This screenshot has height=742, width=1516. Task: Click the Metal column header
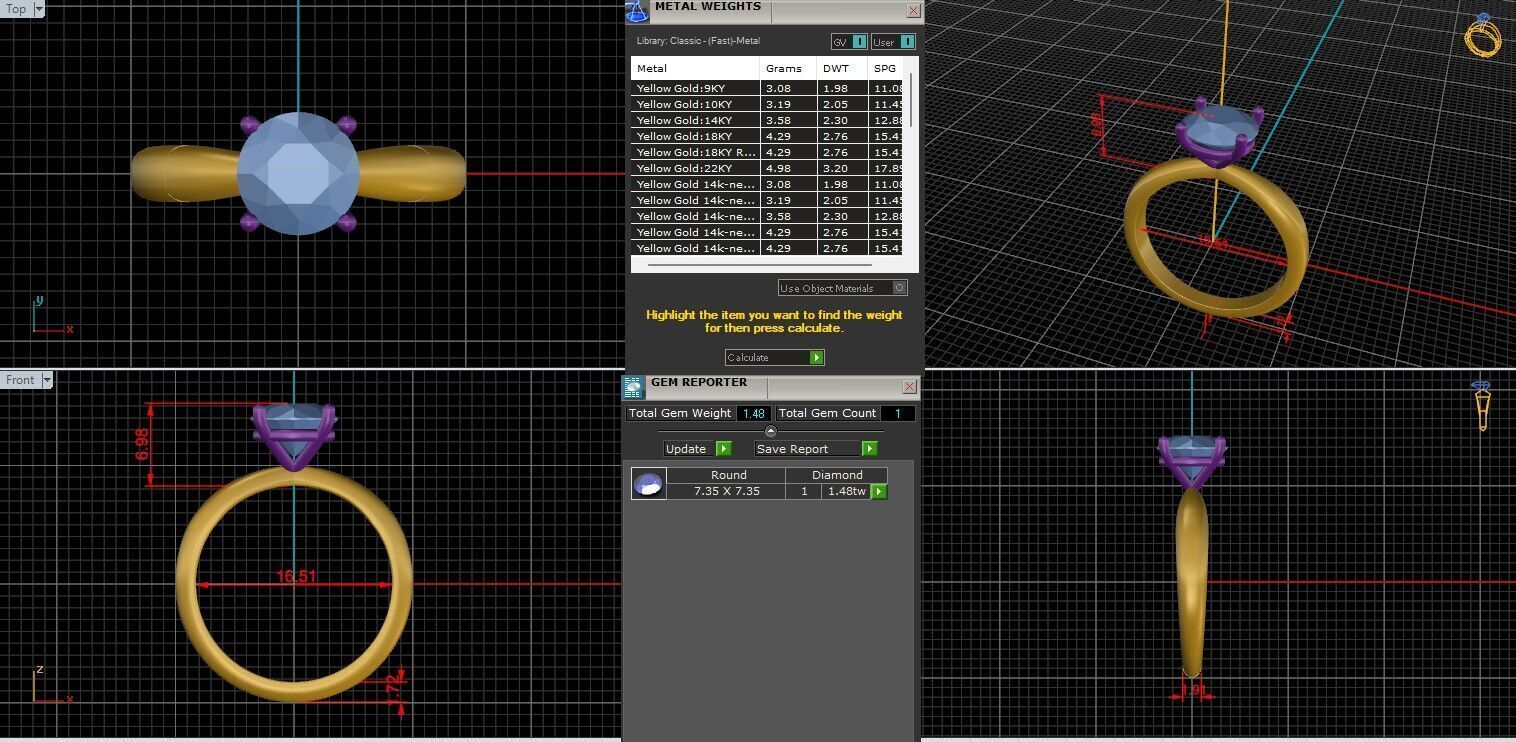pos(695,68)
